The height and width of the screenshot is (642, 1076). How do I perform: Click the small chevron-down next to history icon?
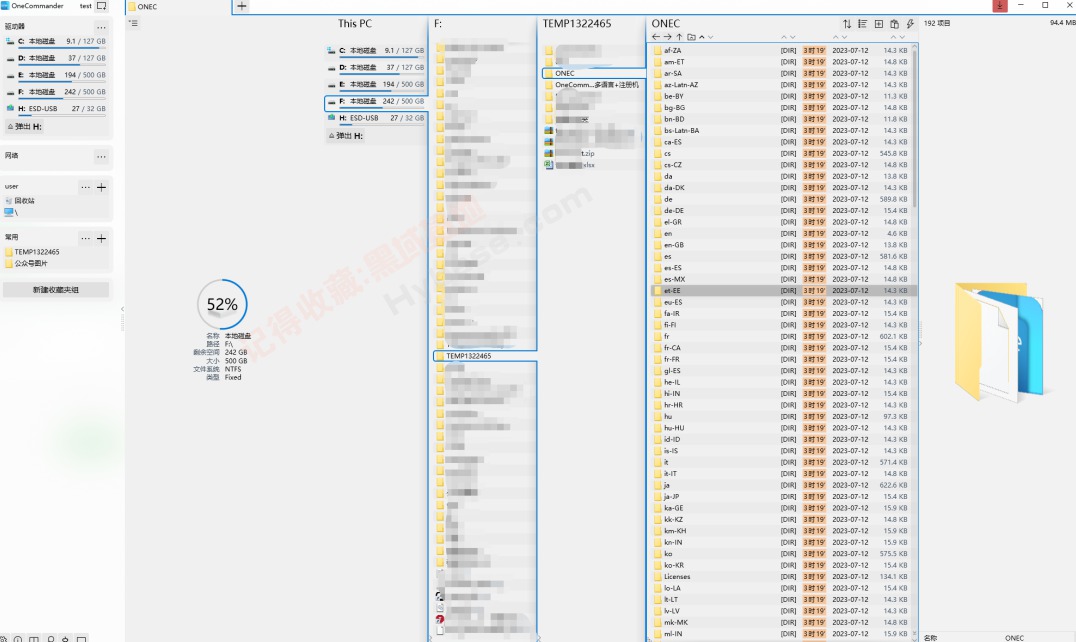(x=710, y=37)
